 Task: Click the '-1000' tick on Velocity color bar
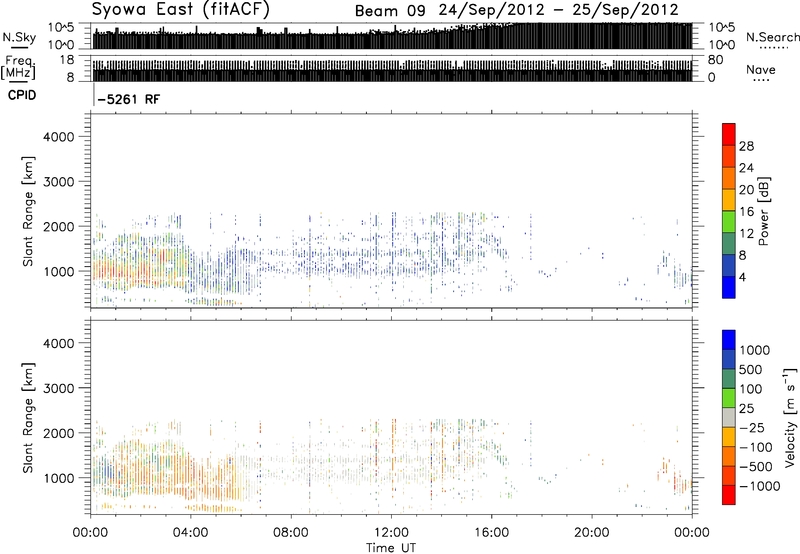(759, 486)
